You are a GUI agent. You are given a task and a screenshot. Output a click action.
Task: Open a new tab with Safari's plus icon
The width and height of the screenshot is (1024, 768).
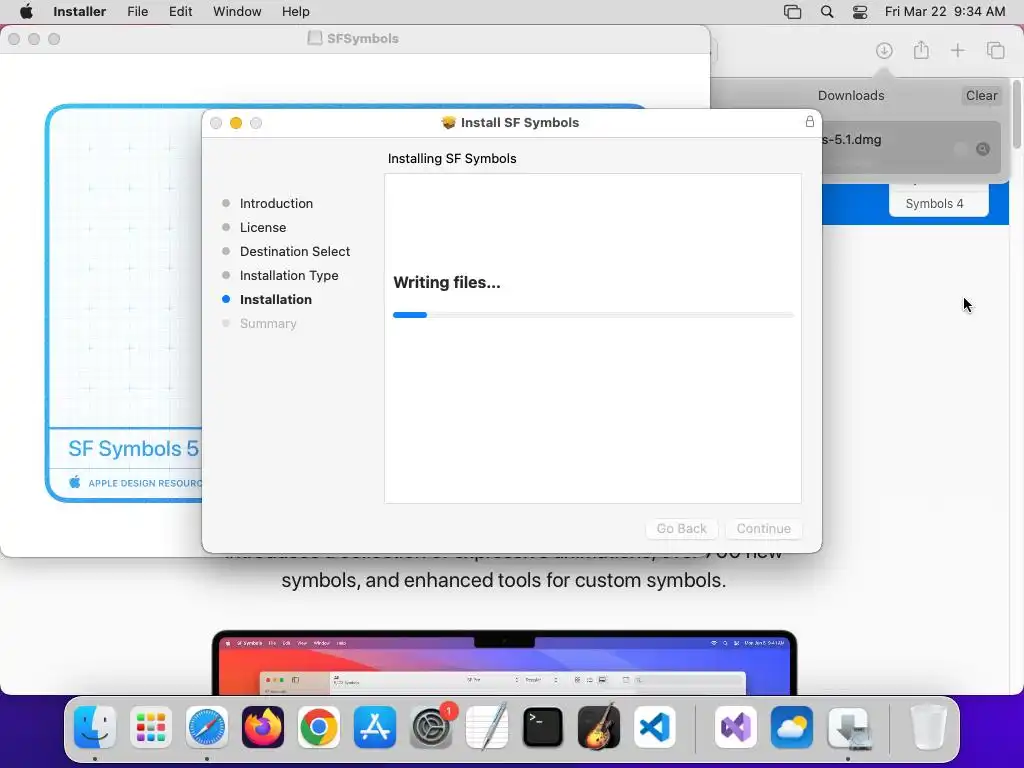[957, 50]
